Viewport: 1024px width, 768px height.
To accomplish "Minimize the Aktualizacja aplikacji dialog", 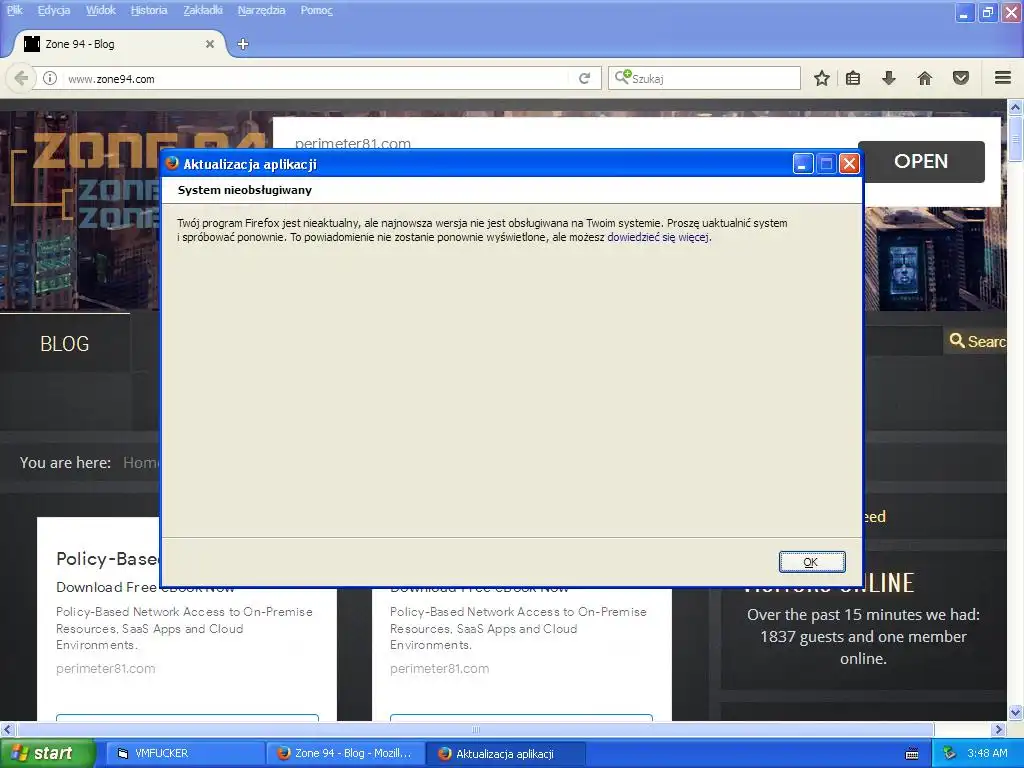I will pos(803,163).
